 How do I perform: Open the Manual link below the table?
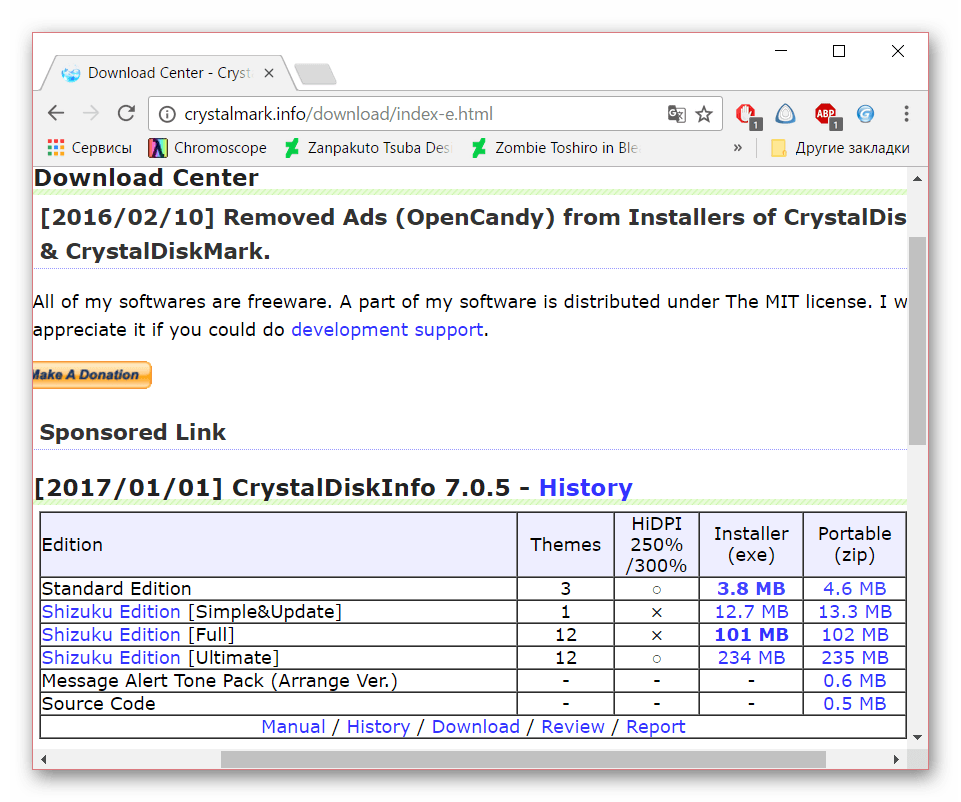pos(294,727)
